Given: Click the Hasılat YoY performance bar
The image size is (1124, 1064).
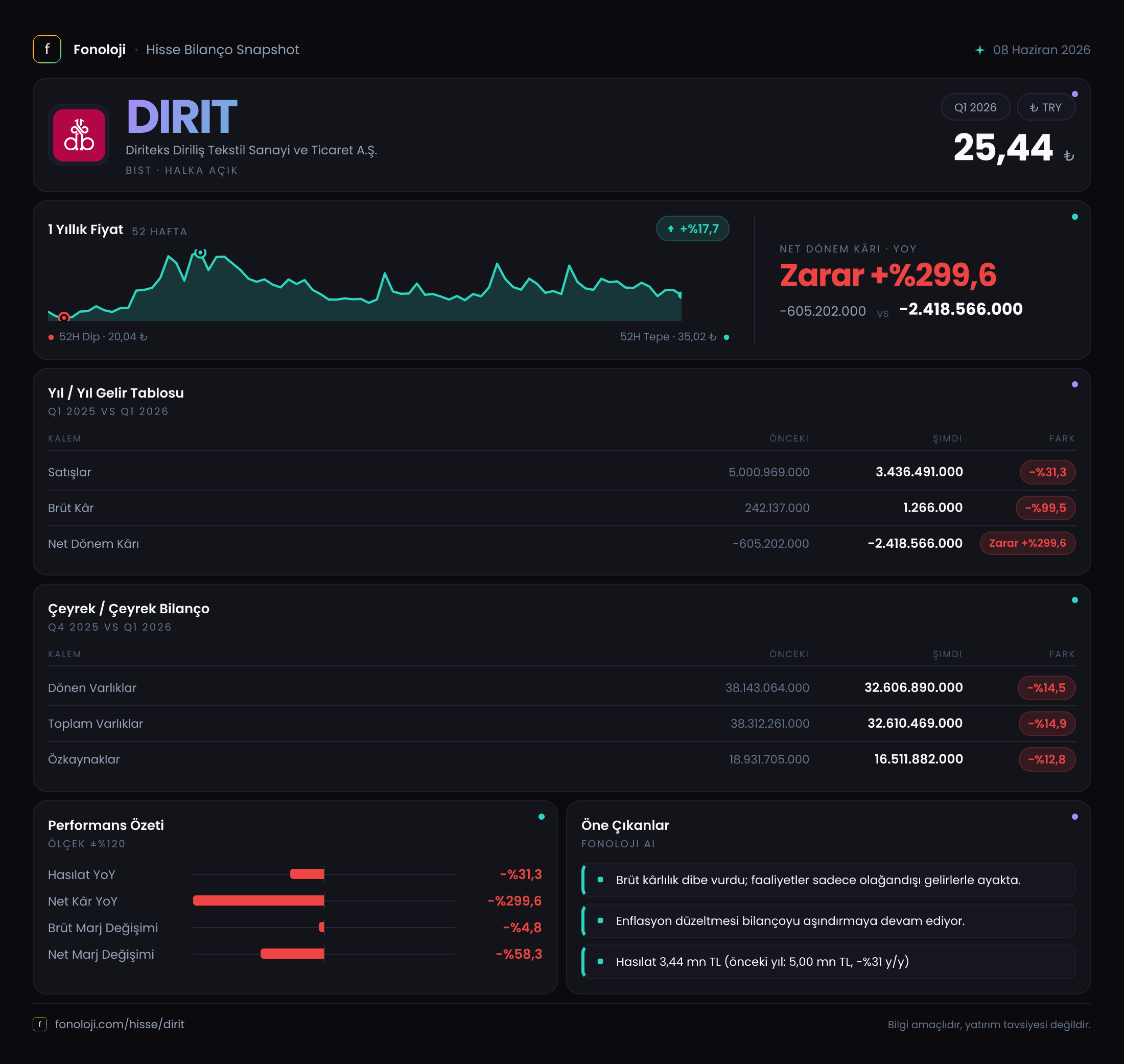Looking at the screenshot, I should point(307,874).
